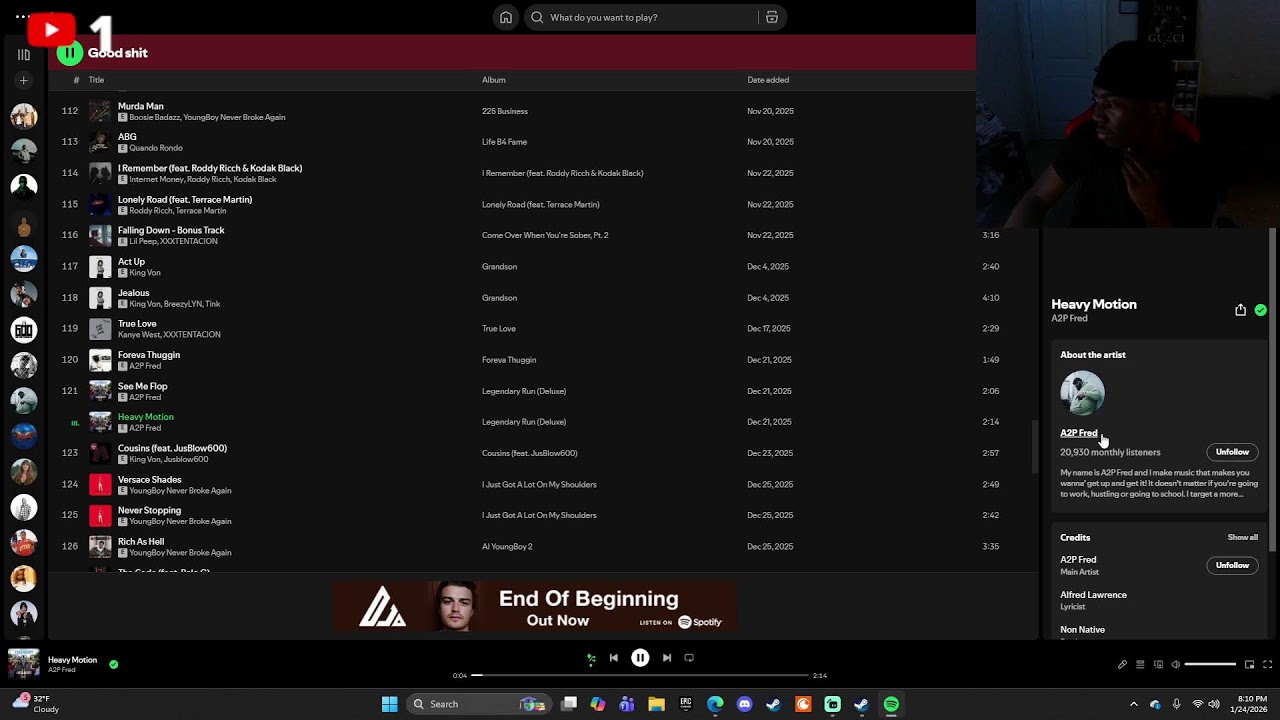Open File Explorer from the taskbar
The width and height of the screenshot is (1280, 720).
[x=656, y=704]
